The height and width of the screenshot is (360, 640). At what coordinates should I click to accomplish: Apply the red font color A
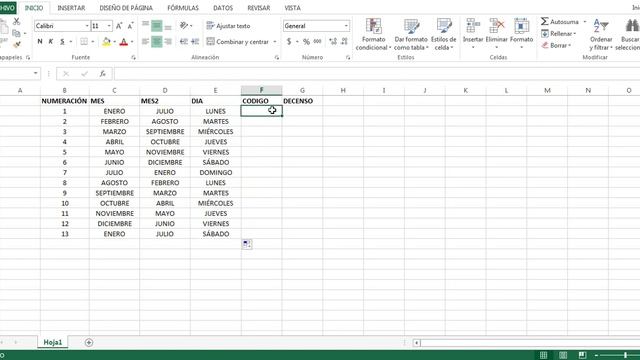click(x=124, y=42)
